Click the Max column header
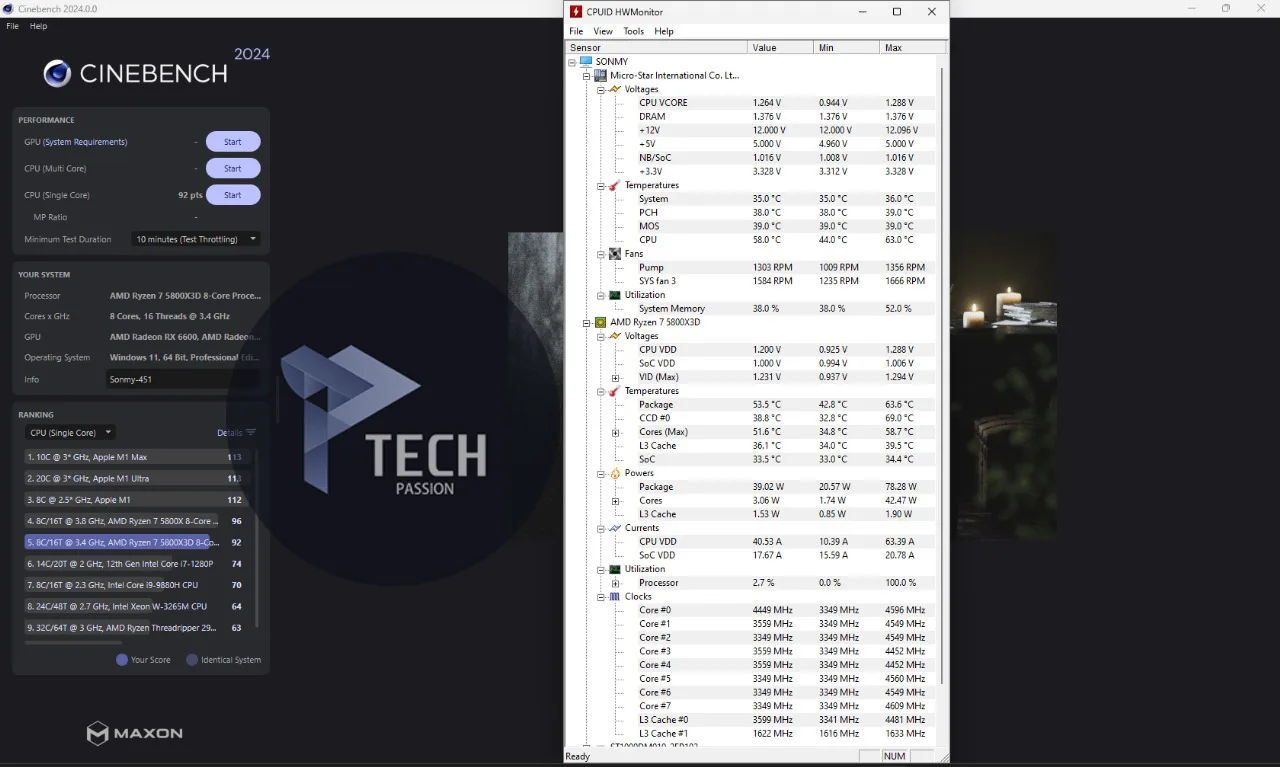The image size is (1280, 767). [x=912, y=47]
